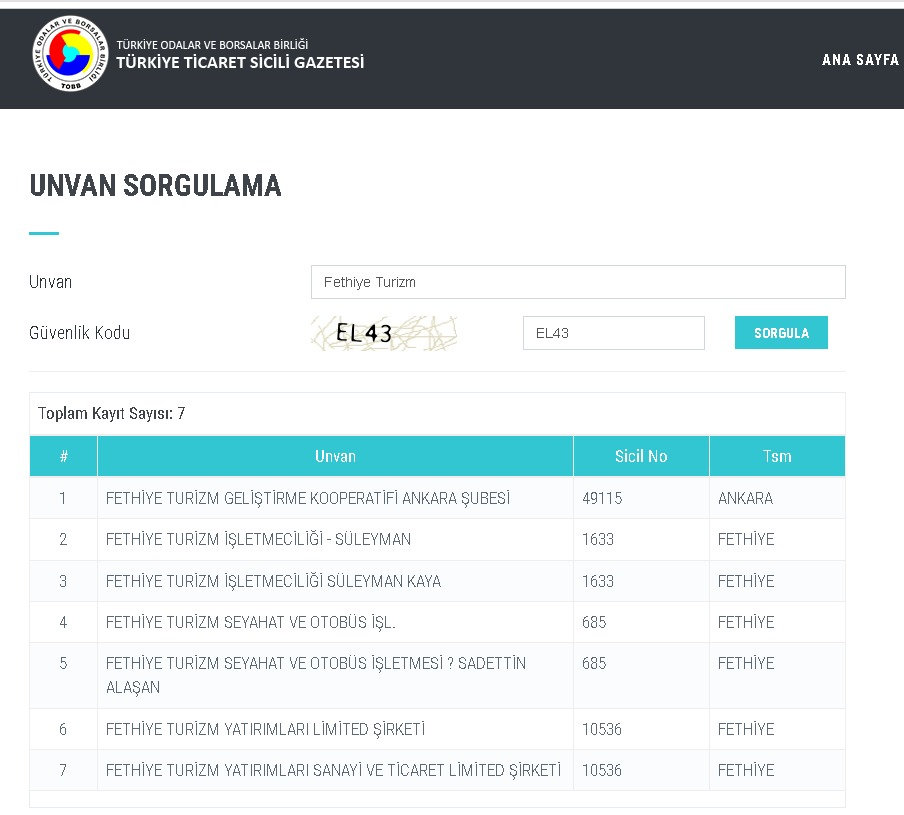Click the SORGULA button
The image size is (904, 815).
(781, 333)
